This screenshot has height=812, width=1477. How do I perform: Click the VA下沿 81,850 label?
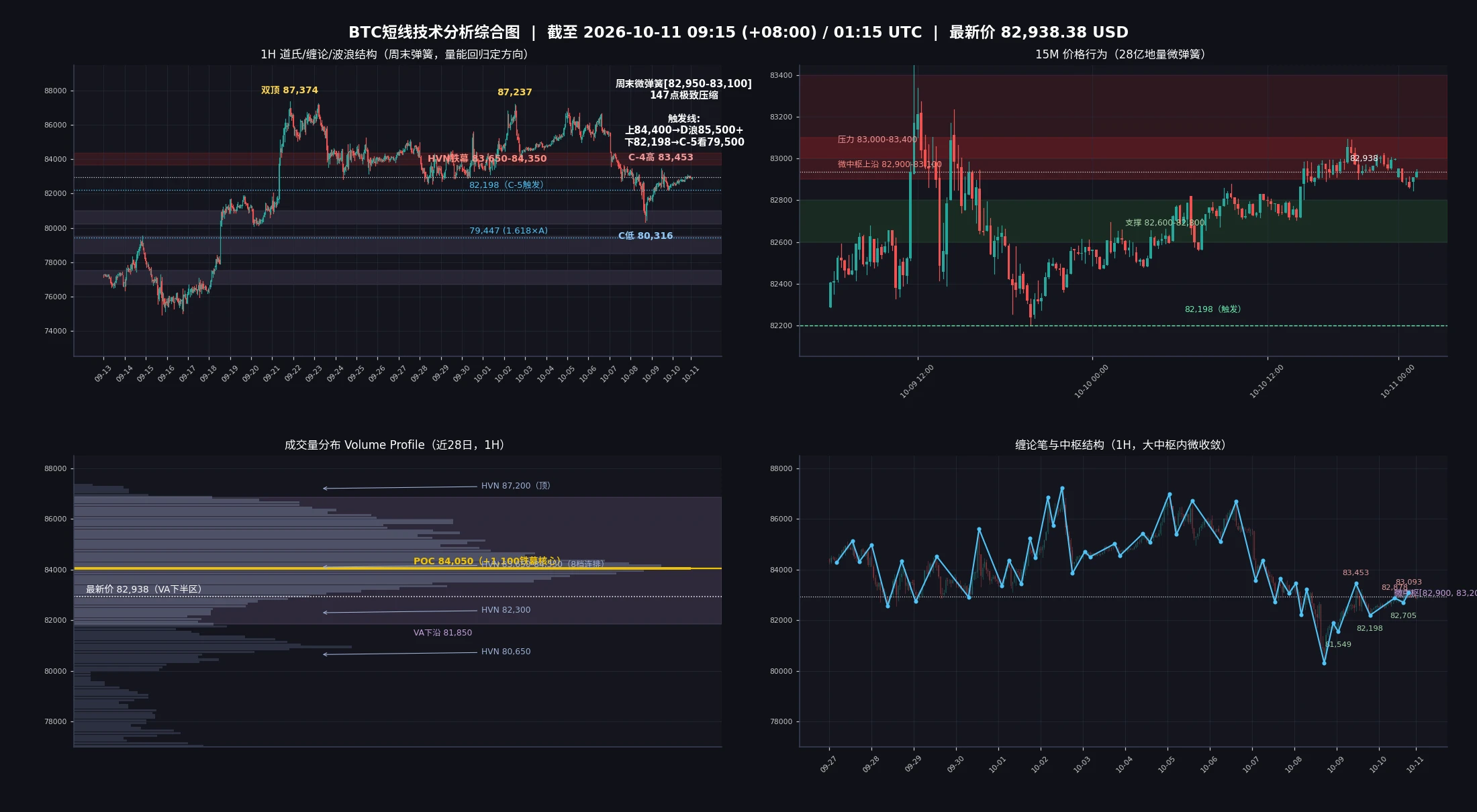442,632
